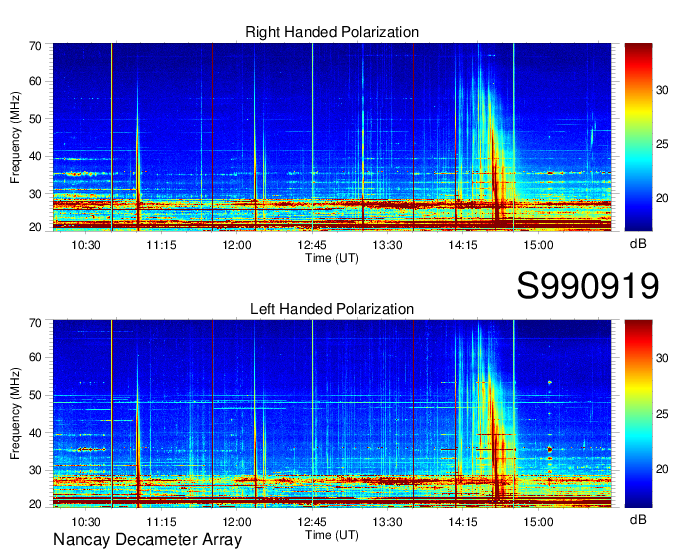The image size is (680, 552).
Task: Click the 15:00 tick on bottom plot
Action: [x=538, y=522]
